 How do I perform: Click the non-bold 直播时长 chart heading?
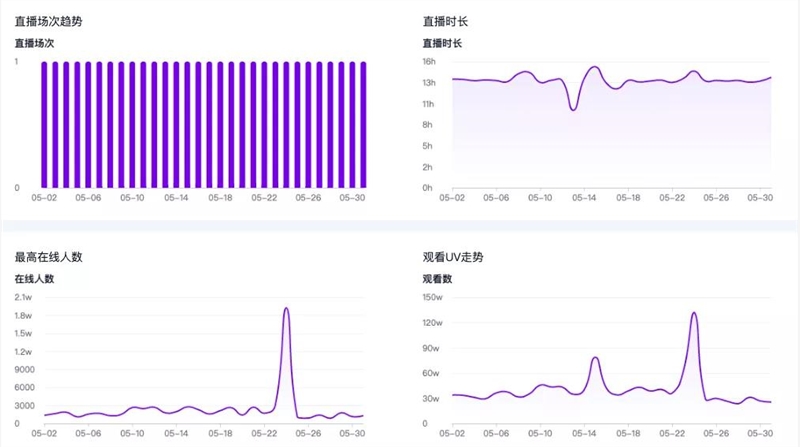tap(445, 21)
